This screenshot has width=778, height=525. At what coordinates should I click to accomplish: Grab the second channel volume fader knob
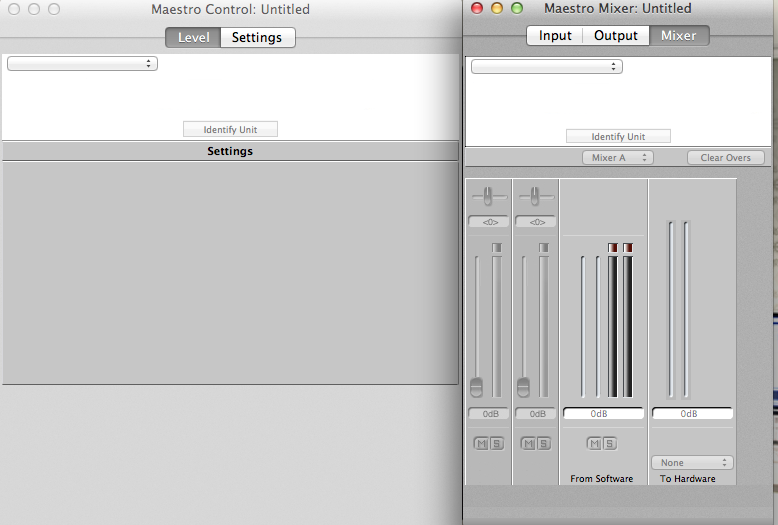click(x=523, y=388)
